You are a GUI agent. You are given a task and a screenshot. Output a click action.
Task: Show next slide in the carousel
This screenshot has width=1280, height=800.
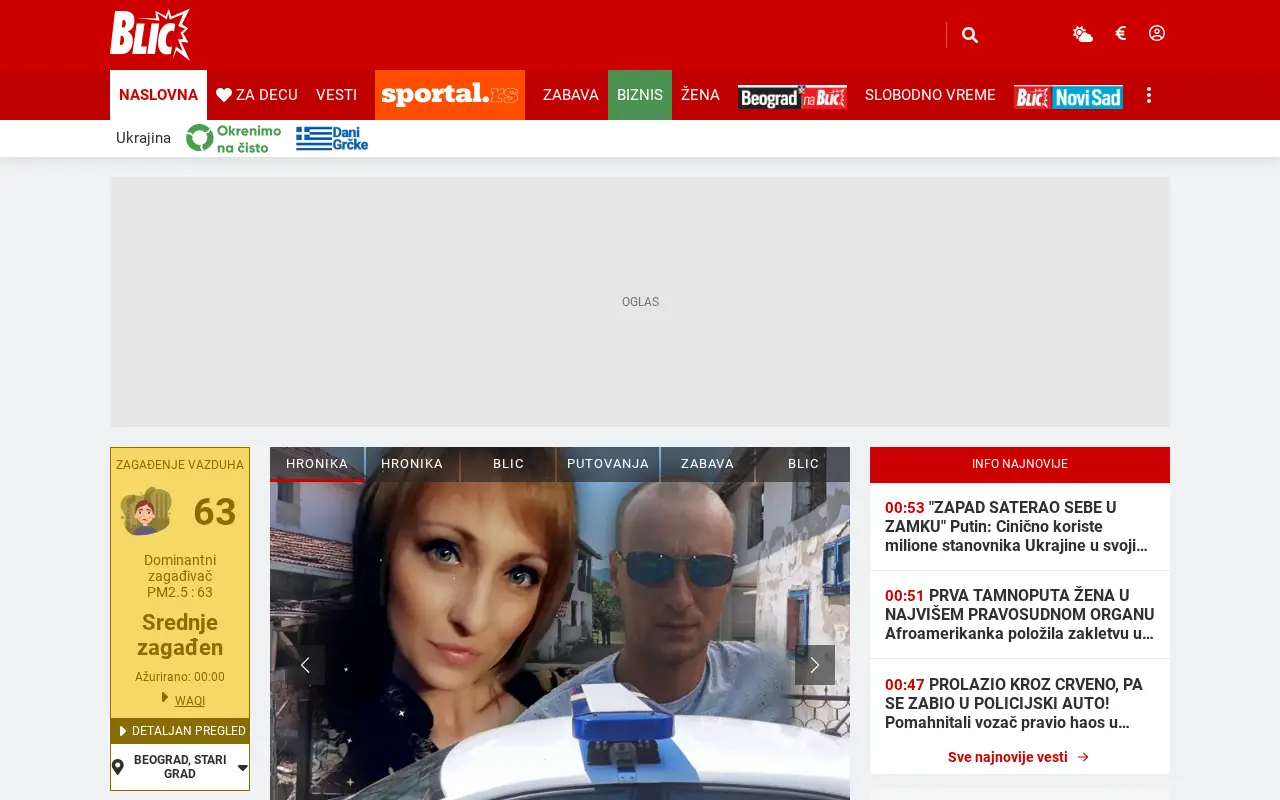coord(815,665)
